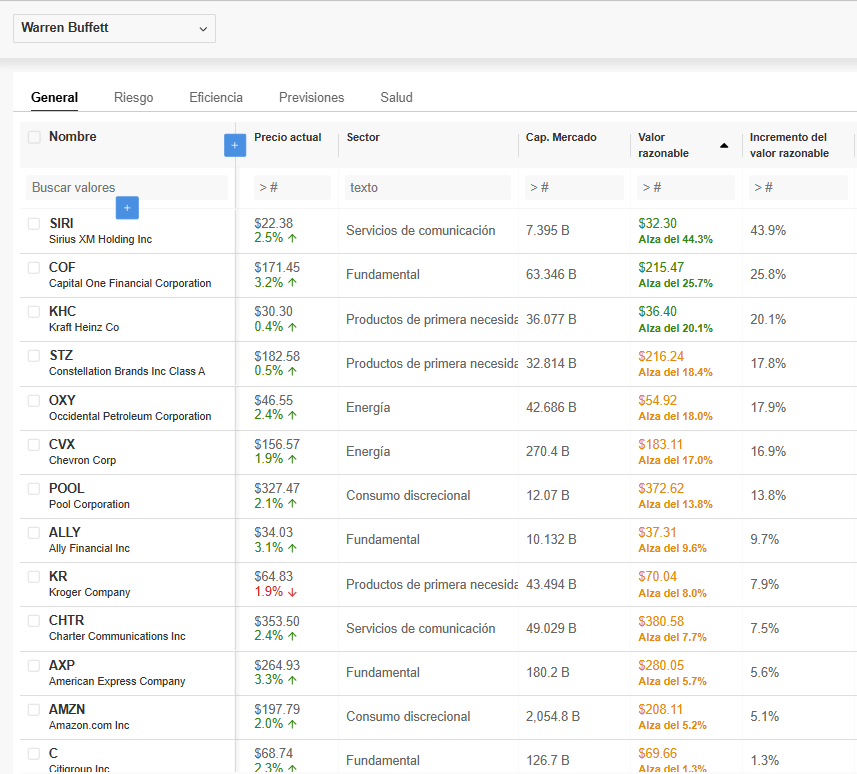Open the OXY ticker link
This screenshot has height=774, width=857.
tap(62, 401)
